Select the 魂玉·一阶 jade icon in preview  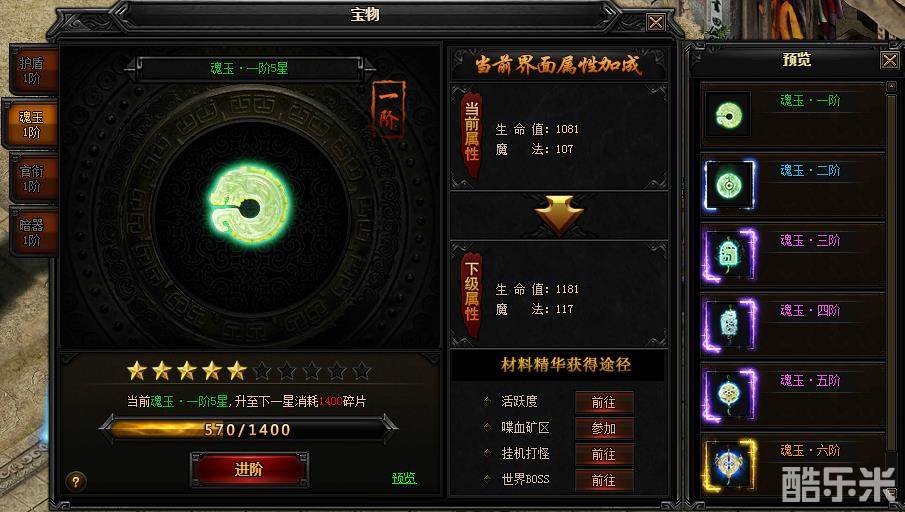(728, 115)
